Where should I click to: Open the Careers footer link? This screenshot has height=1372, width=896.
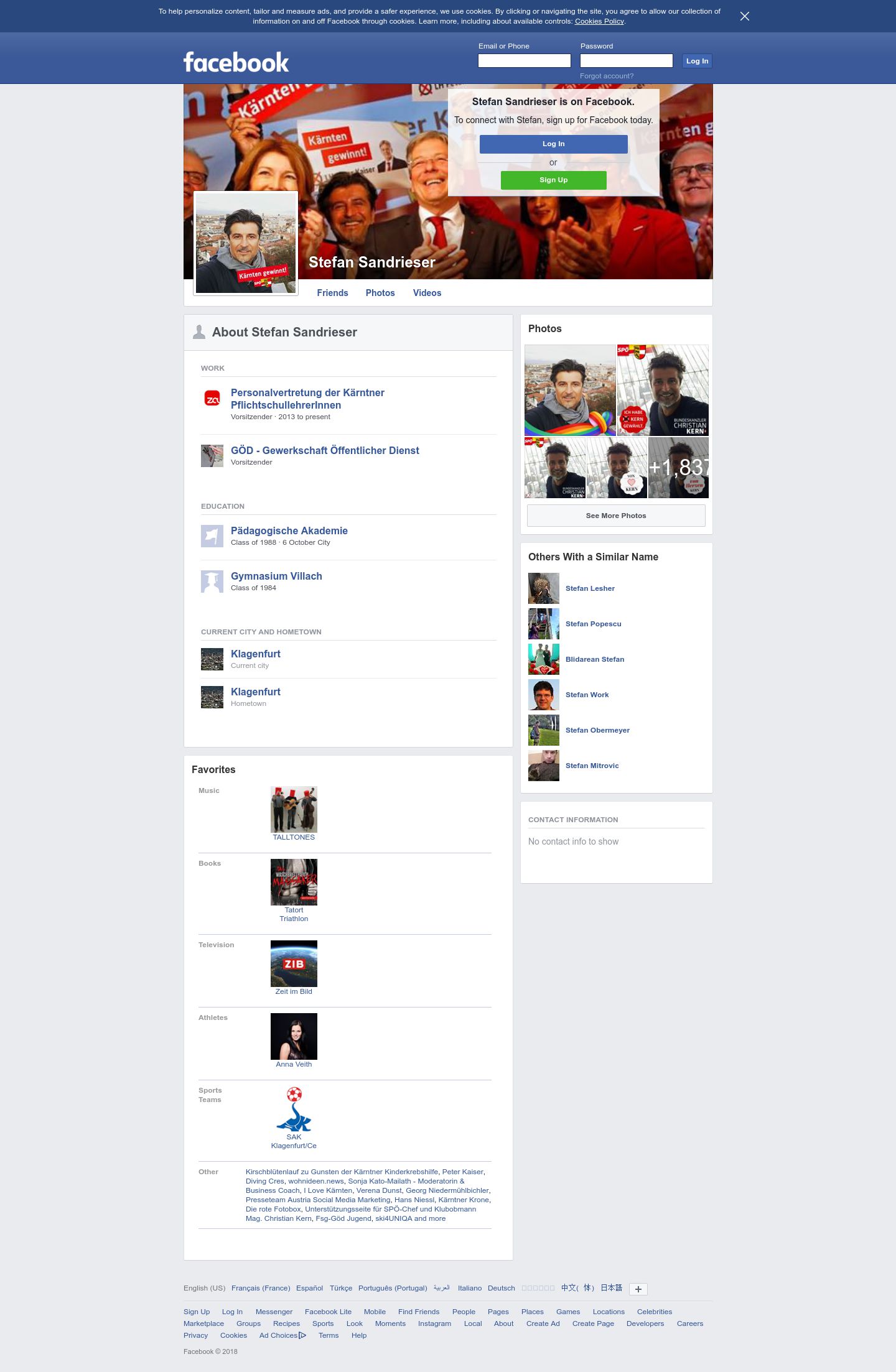point(690,1323)
